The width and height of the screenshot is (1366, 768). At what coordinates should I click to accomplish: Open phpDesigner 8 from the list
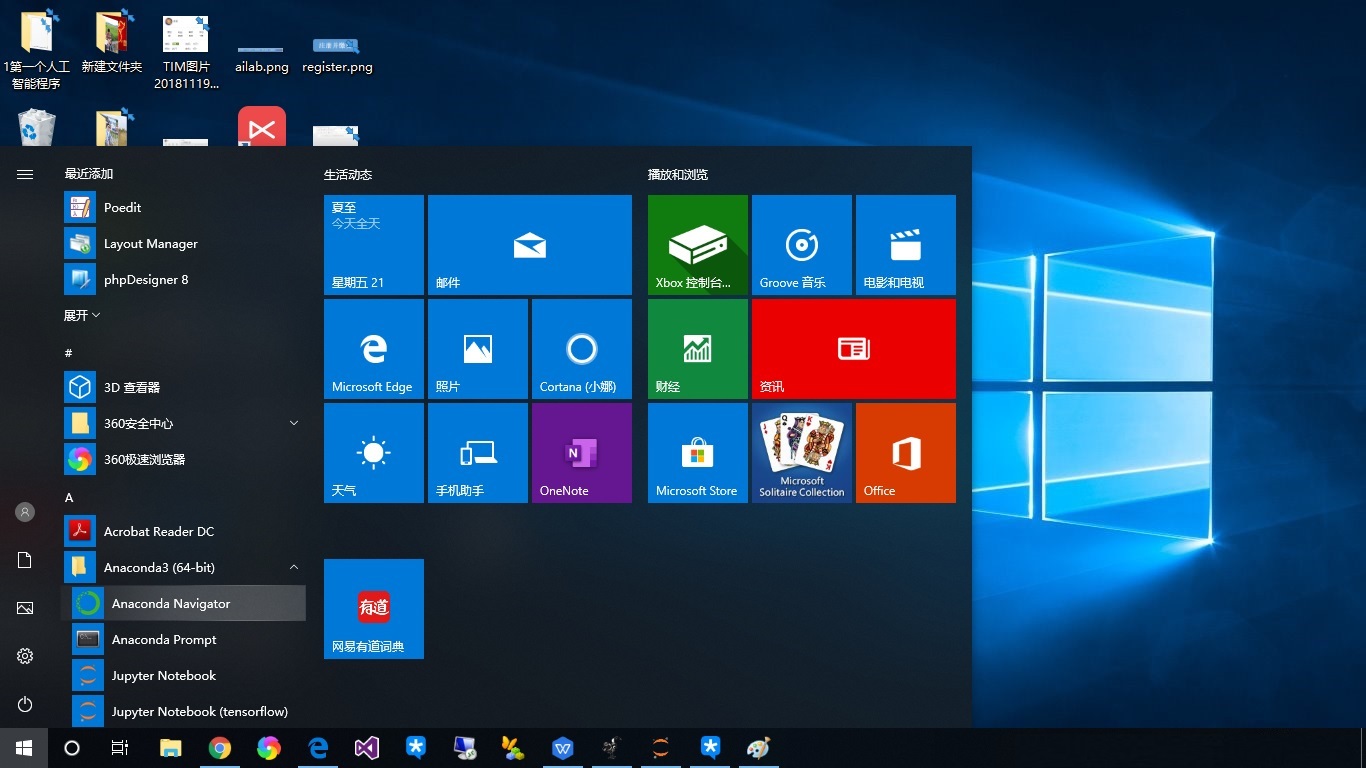point(185,280)
